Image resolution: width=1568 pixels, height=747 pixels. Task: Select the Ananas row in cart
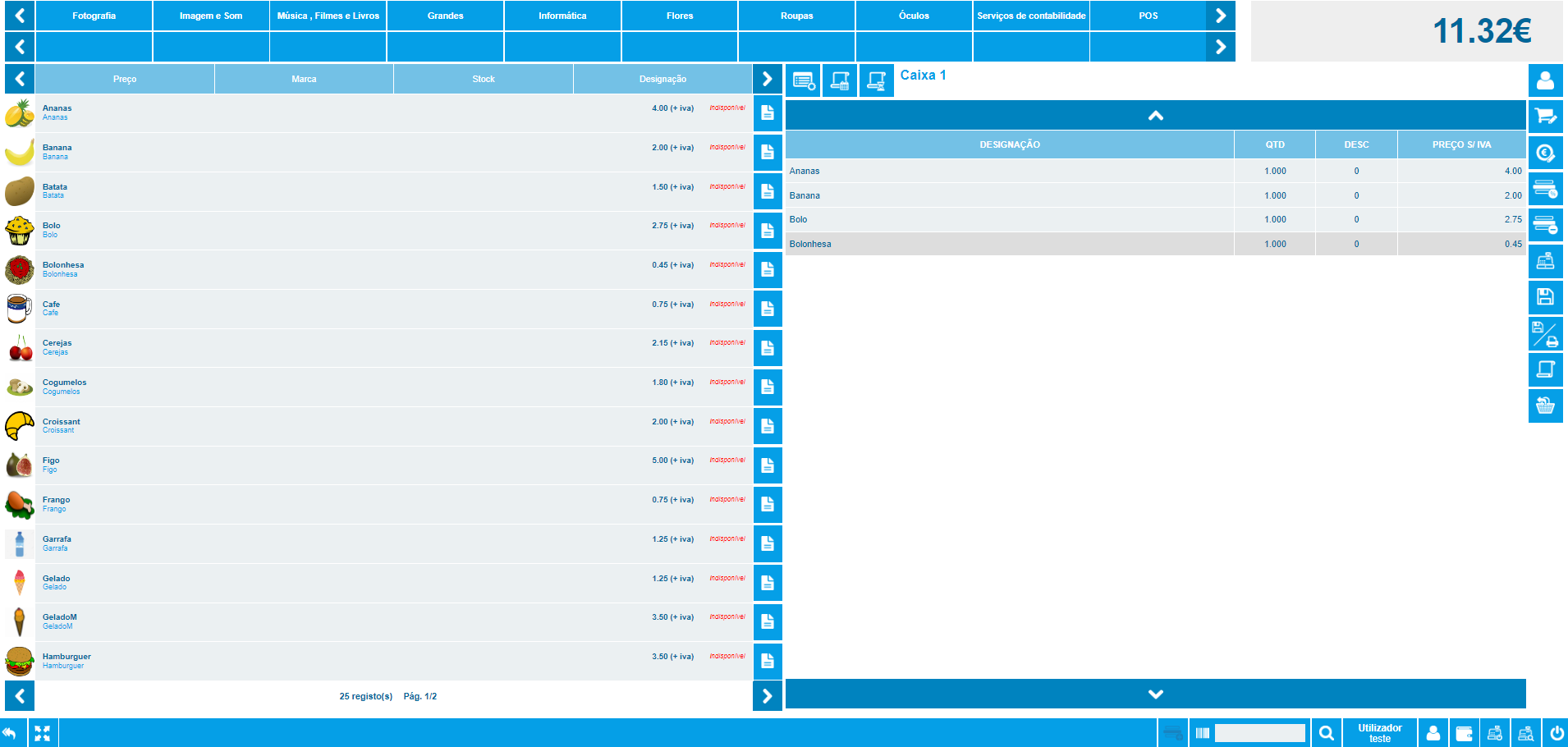point(1155,171)
